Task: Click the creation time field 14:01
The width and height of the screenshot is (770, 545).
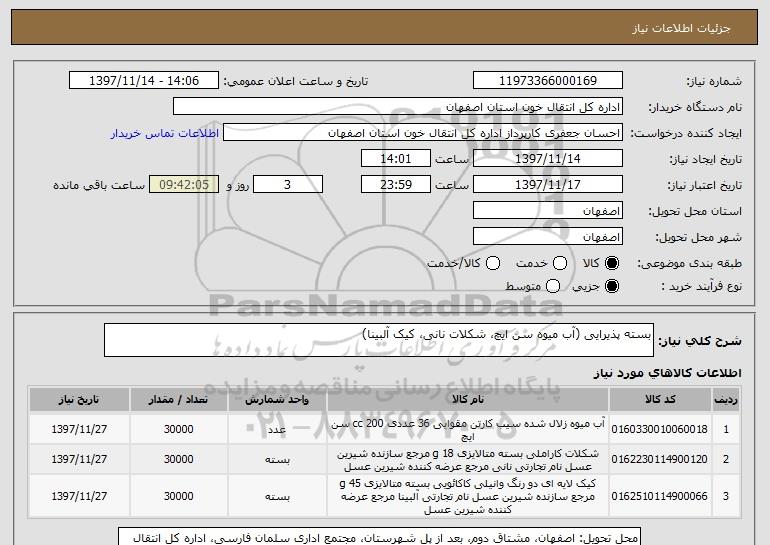Action: [396, 159]
